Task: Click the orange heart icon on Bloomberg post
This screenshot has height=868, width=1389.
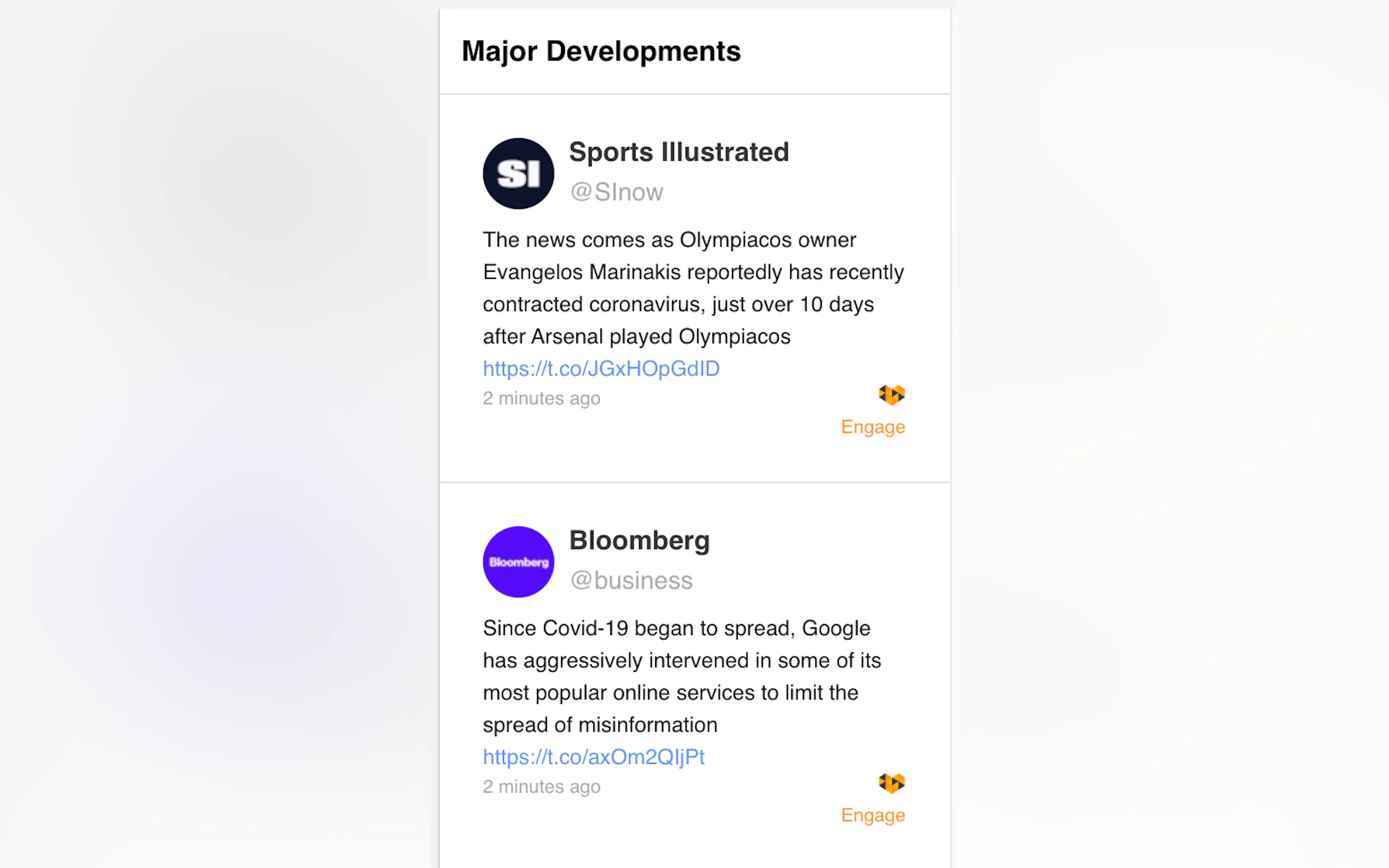Action: 891,783
